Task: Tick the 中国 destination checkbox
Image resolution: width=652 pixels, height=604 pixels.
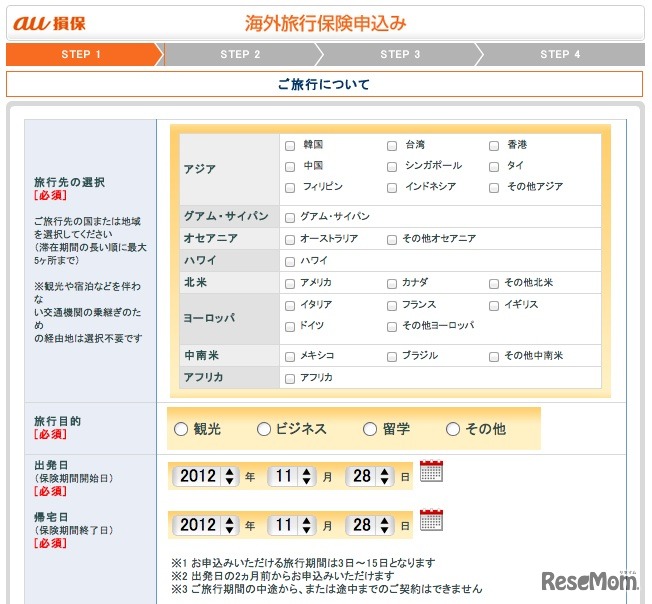Action: (290, 167)
